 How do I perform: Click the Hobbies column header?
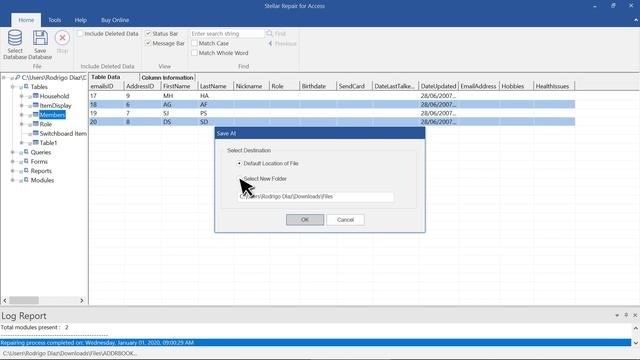pyautogui.click(x=516, y=86)
